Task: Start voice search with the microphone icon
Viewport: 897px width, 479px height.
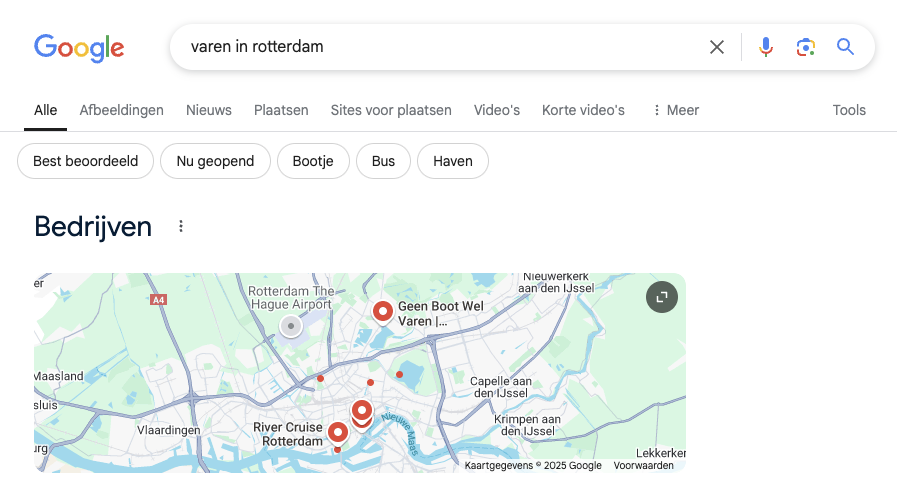Action: pos(765,47)
